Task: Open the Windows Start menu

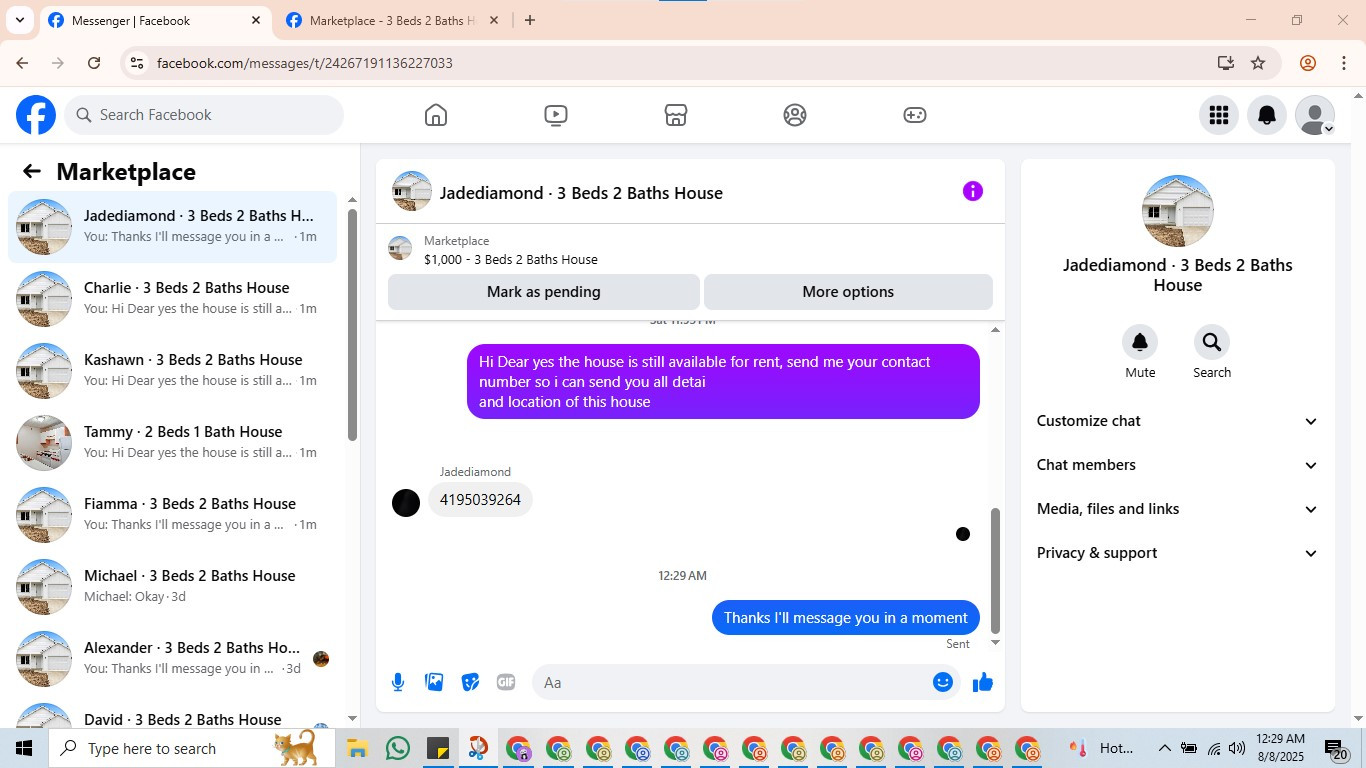Action: (24, 748)
